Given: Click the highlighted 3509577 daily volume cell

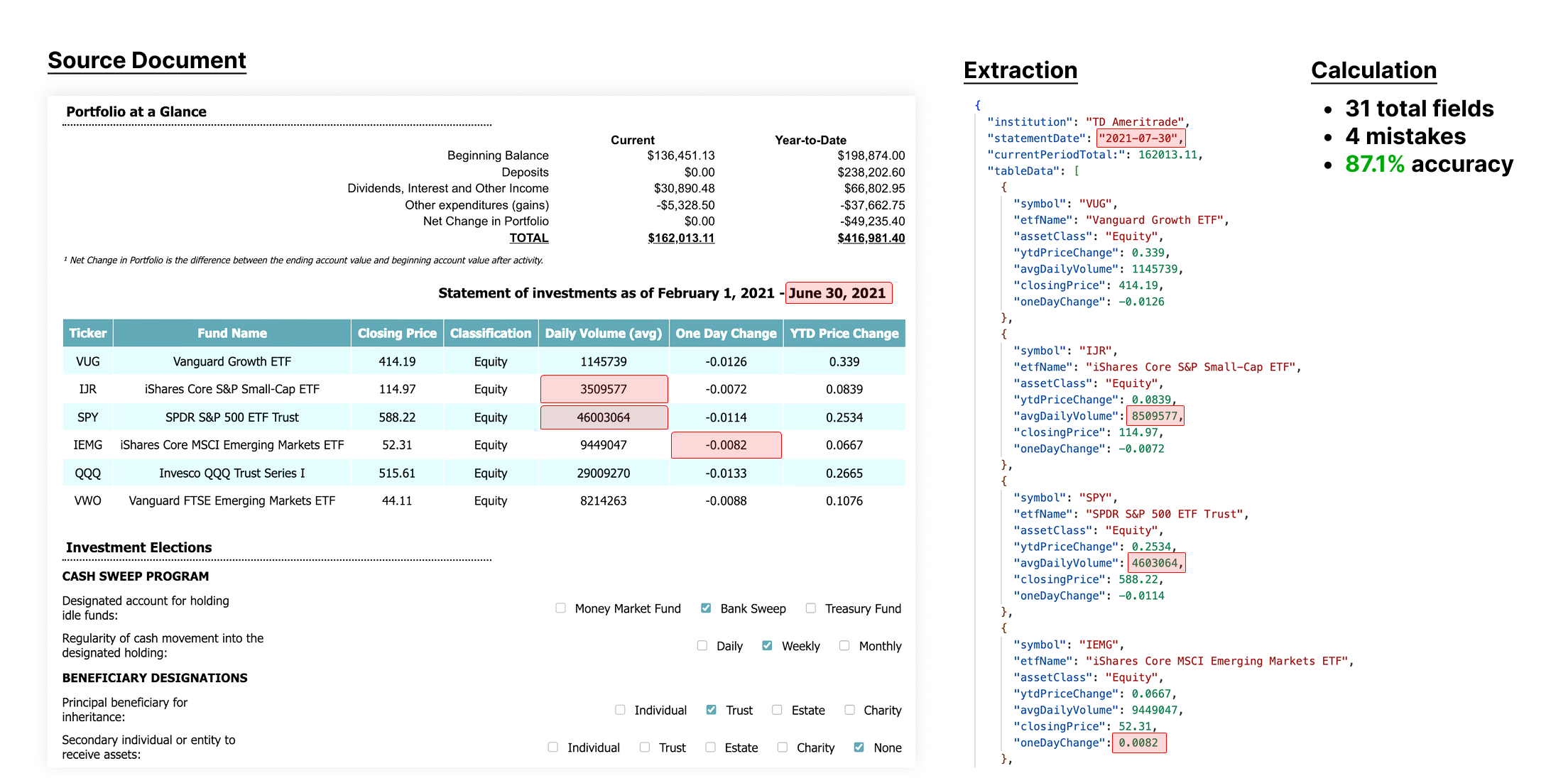Looking at the screenshot, I should coord(604,389).
